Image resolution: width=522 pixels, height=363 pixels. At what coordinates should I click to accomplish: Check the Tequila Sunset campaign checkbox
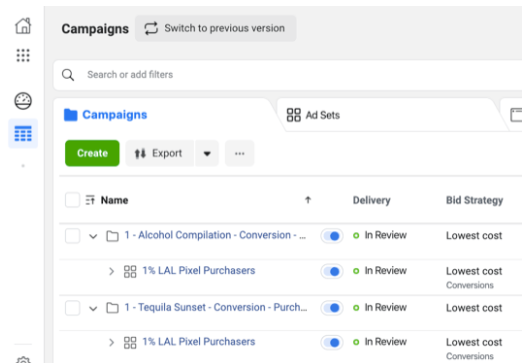click(x=72, y=308)
